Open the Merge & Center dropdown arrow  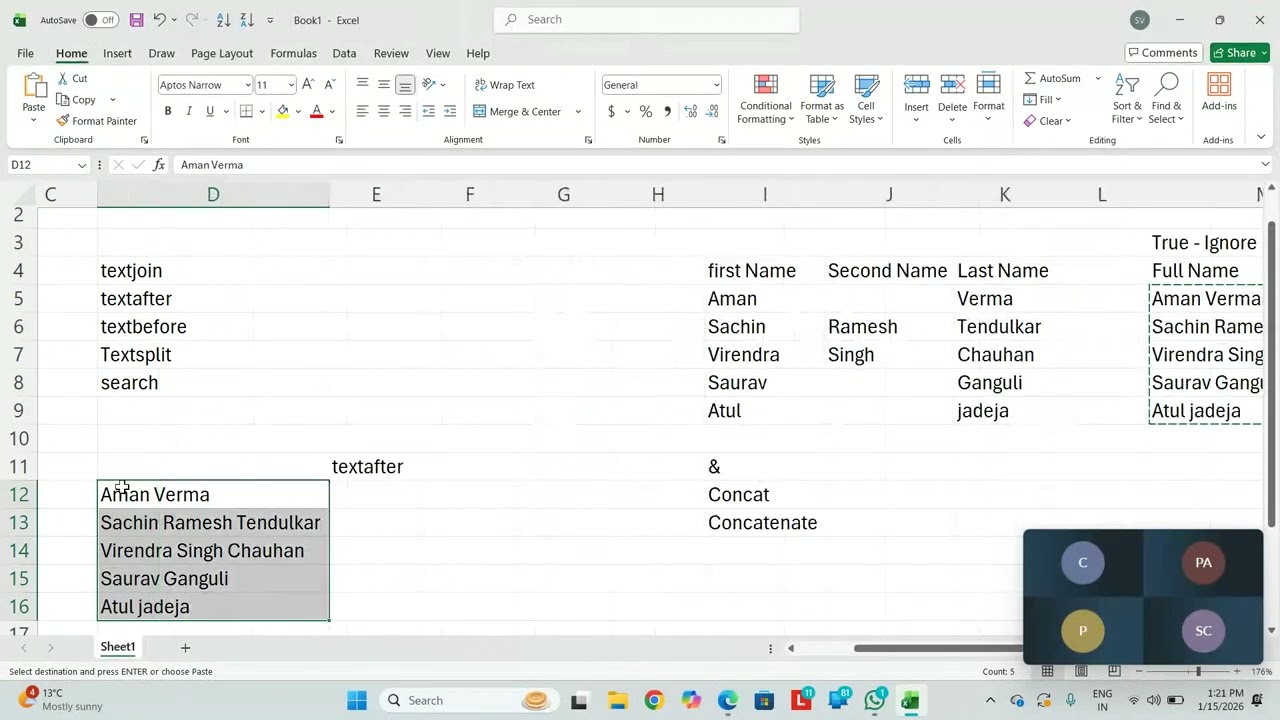(x=578, y=112)
